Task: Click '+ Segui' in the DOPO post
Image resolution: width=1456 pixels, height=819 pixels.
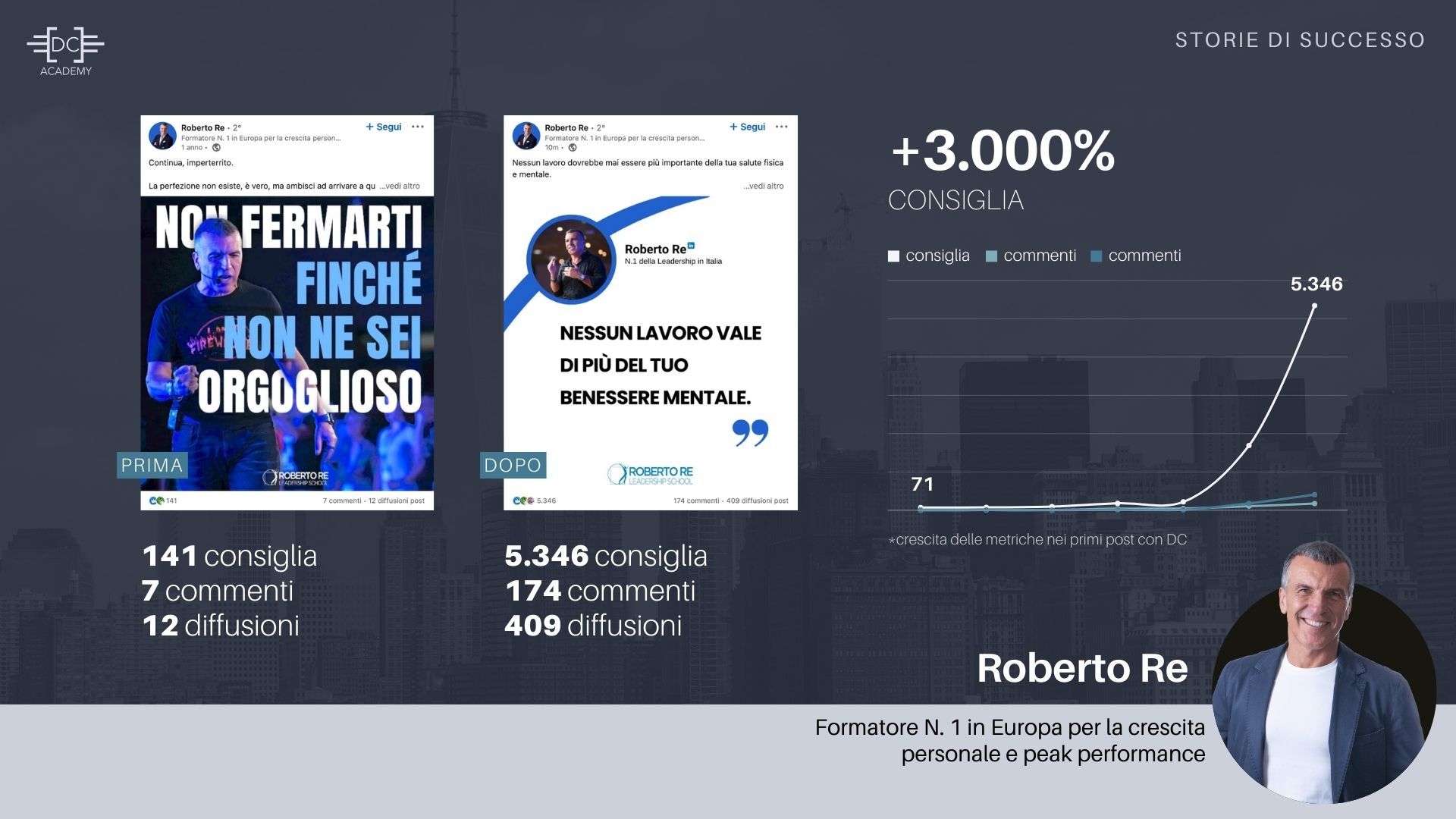Action: (747, 127)
